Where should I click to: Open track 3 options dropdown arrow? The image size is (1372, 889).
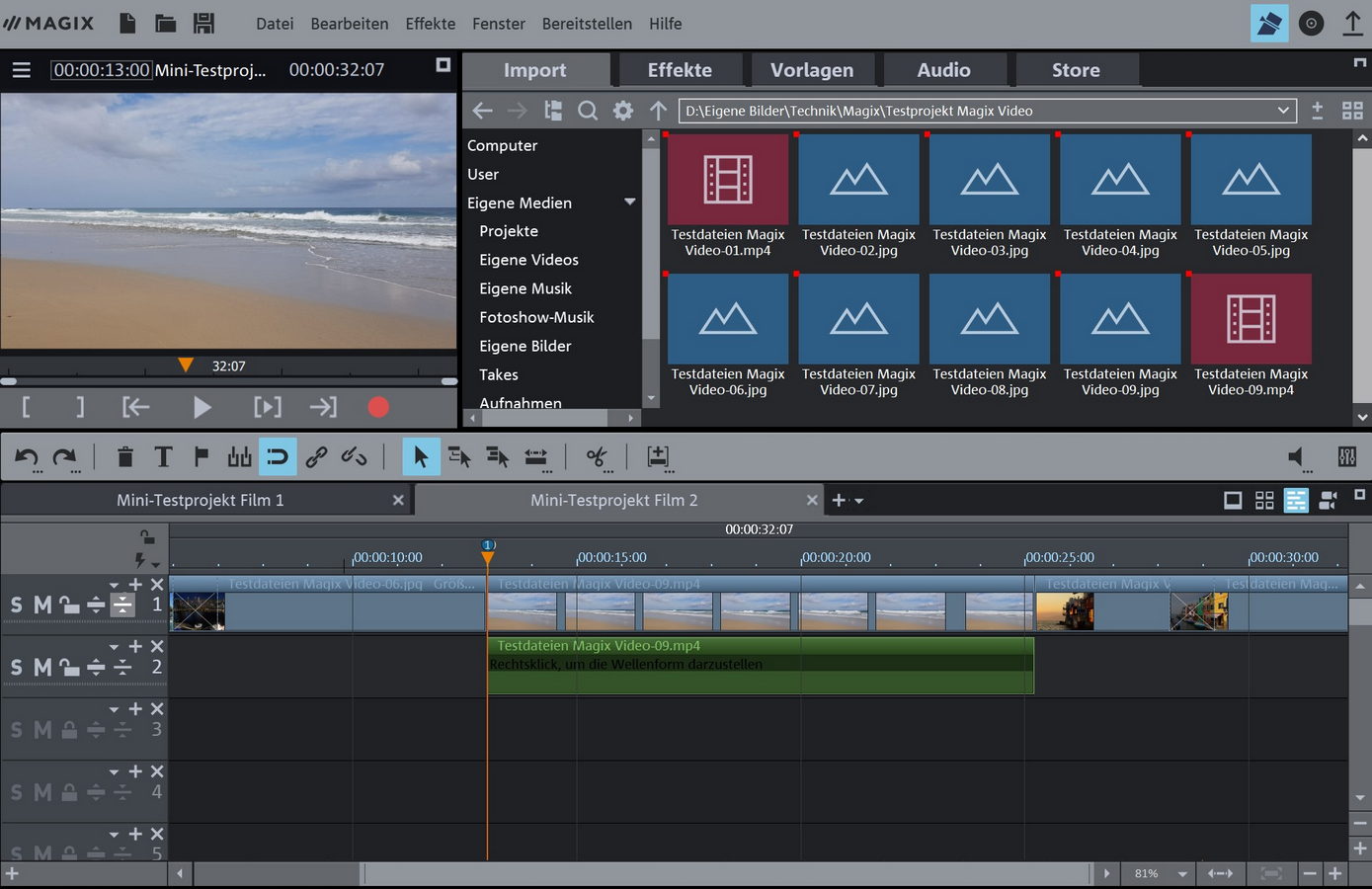[114, 709]
